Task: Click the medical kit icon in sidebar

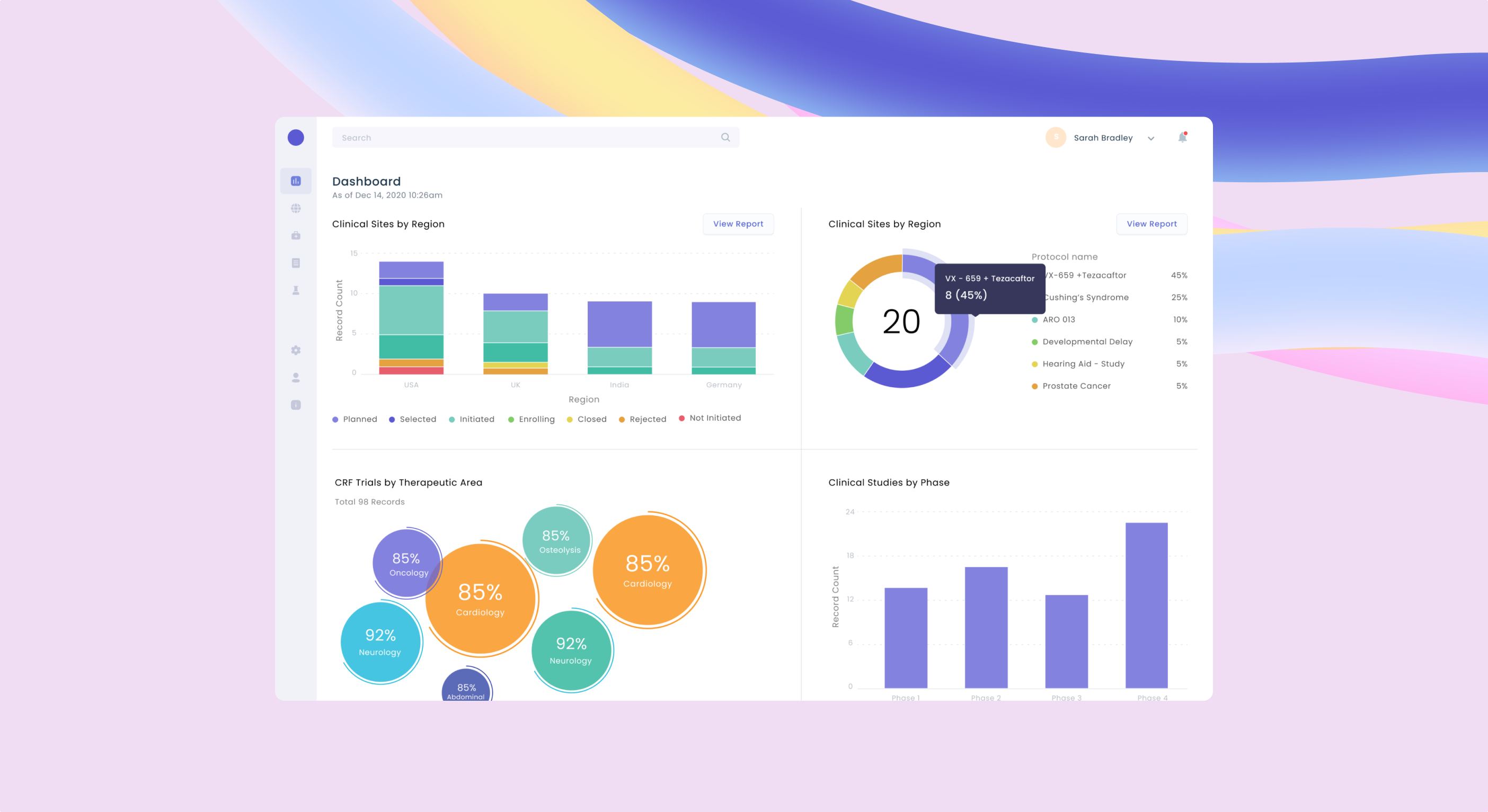Action: [296, 235]
